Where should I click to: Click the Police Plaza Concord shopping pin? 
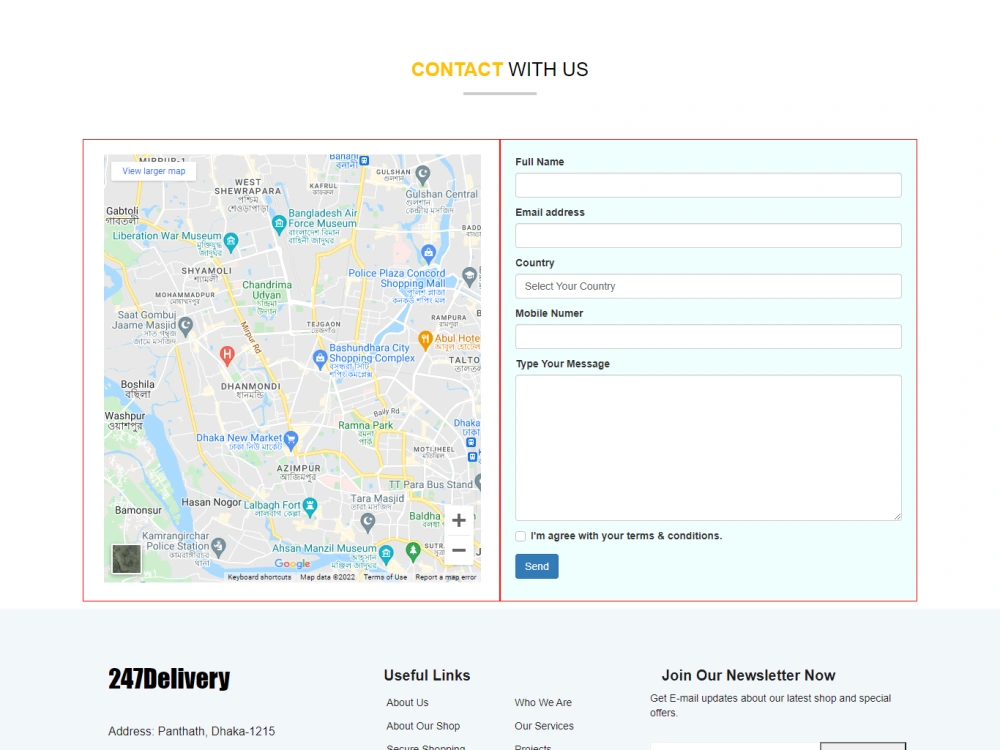[429, 254]
